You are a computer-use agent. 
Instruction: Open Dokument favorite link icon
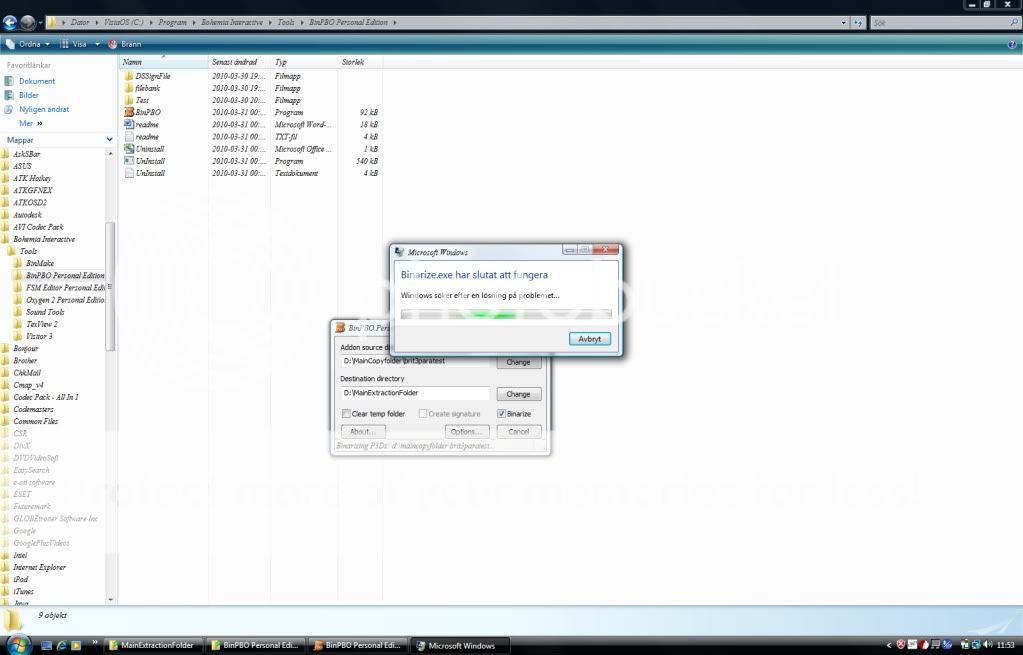point(10,81)
